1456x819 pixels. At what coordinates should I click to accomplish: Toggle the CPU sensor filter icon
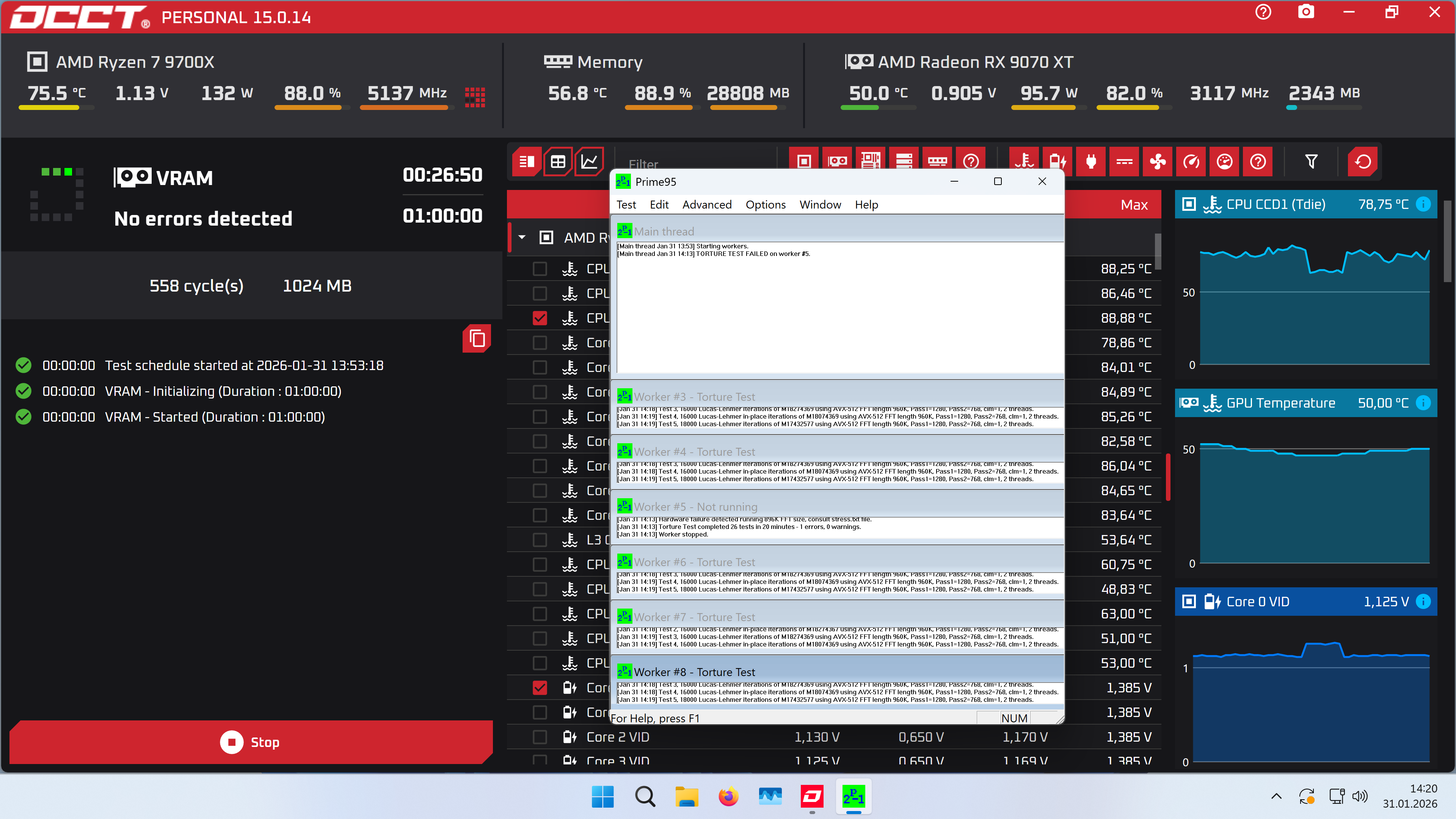pyautogui.click(x=804, y=162)
